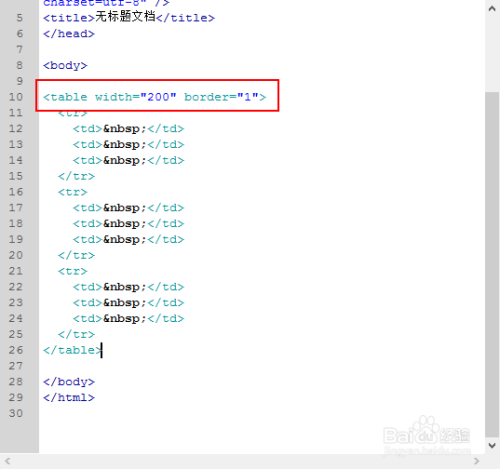Click the td cell code on line 19

pyautogui.click(x=128, y=239)
